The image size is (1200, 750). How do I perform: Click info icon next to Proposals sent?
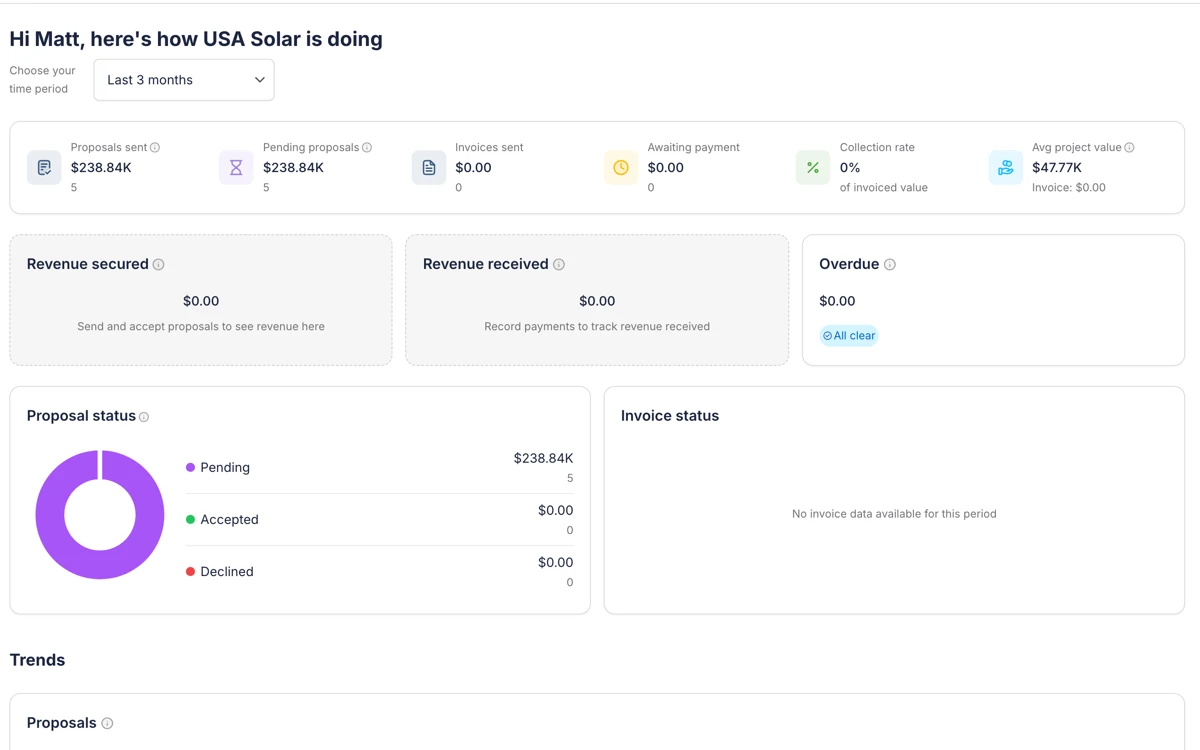click(155, 147)
